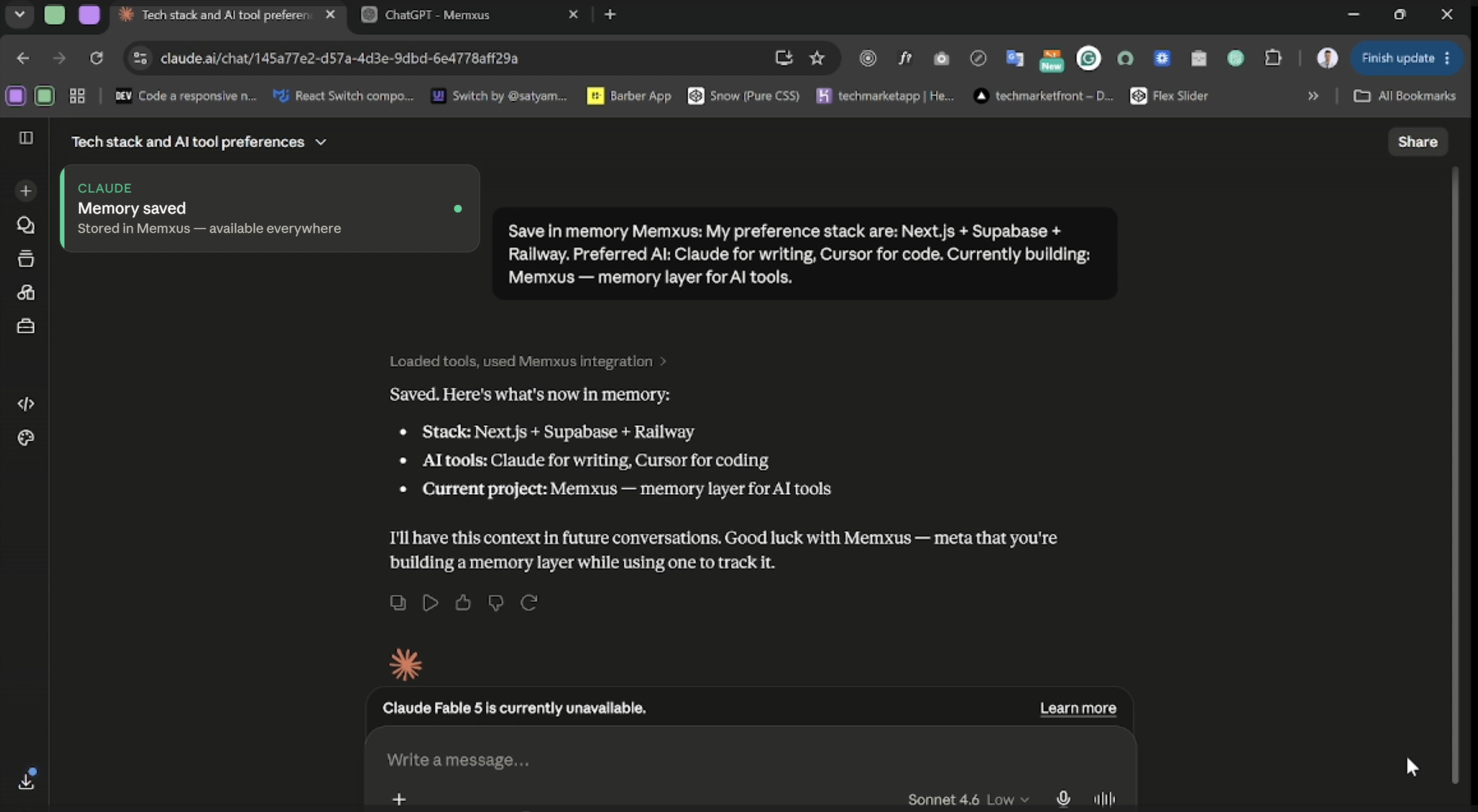Open the Grammarly extension icon
The height and width of the screenshot is (812, 1478).
pos(1088,58)
